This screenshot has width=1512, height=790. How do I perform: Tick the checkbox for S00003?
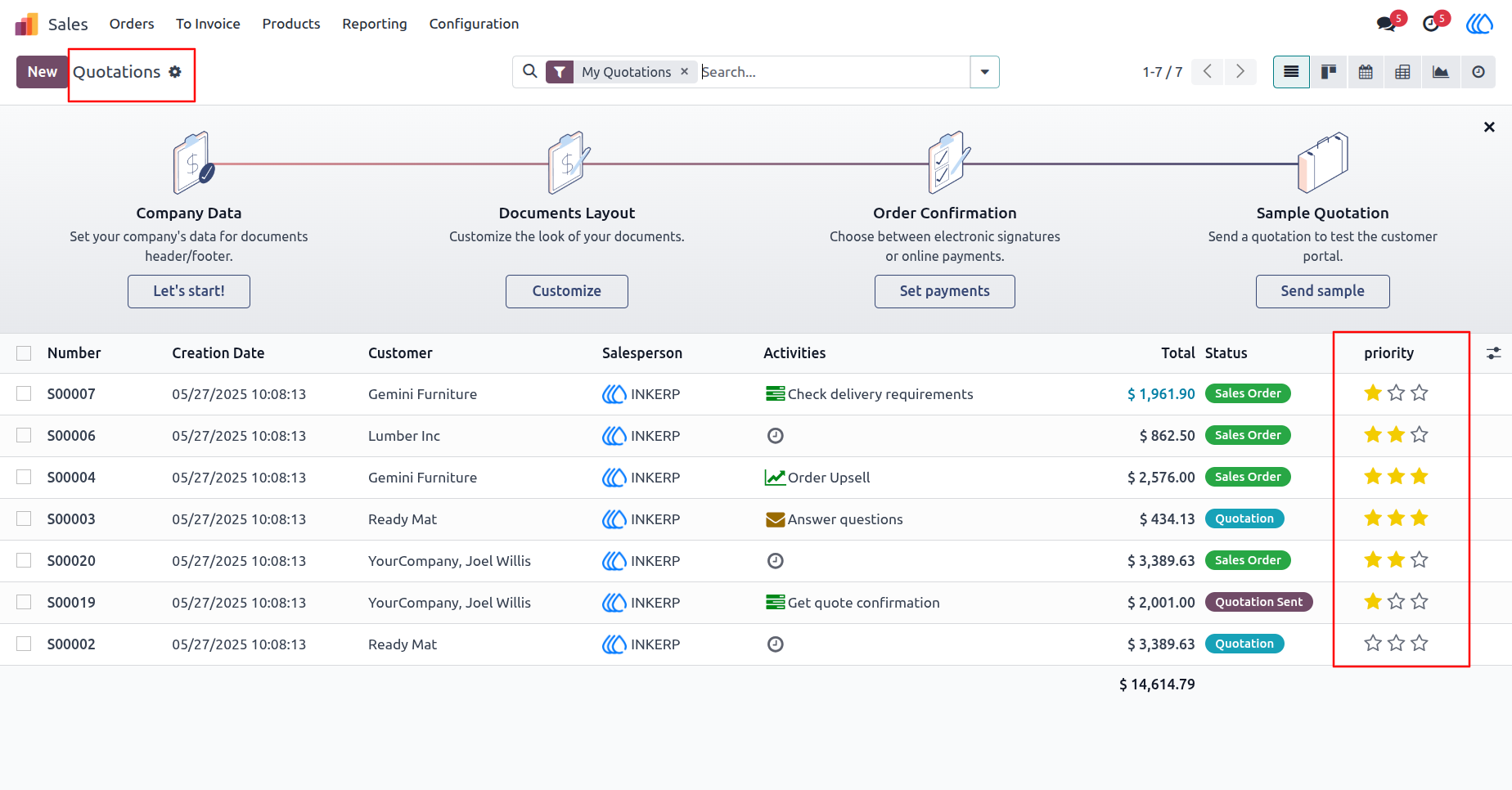tap(24, 519)
